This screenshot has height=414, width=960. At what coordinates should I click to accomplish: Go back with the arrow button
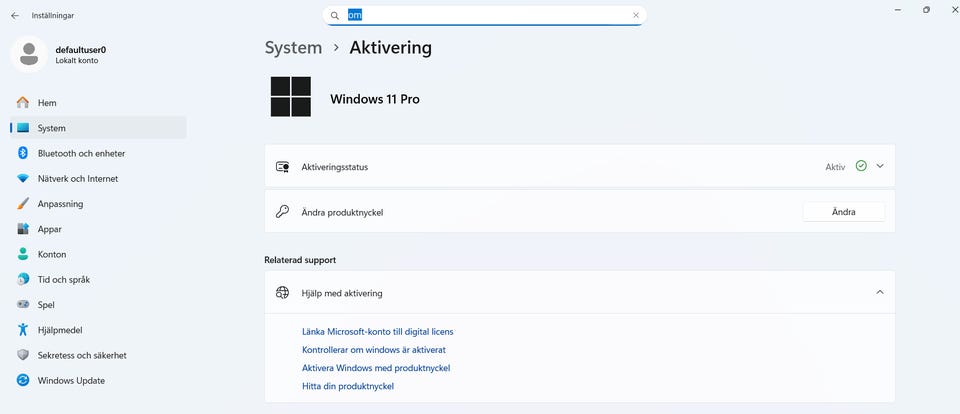15,16
